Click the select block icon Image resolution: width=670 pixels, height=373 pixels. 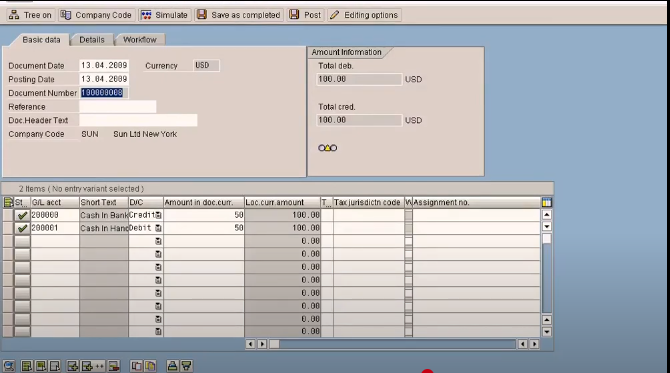41,366
